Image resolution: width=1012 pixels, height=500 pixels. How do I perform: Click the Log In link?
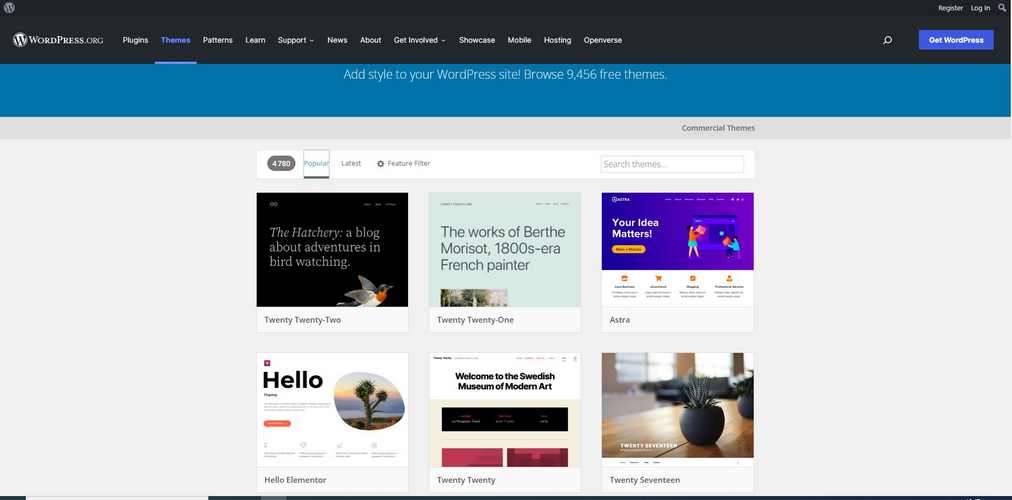coord(980,8)
